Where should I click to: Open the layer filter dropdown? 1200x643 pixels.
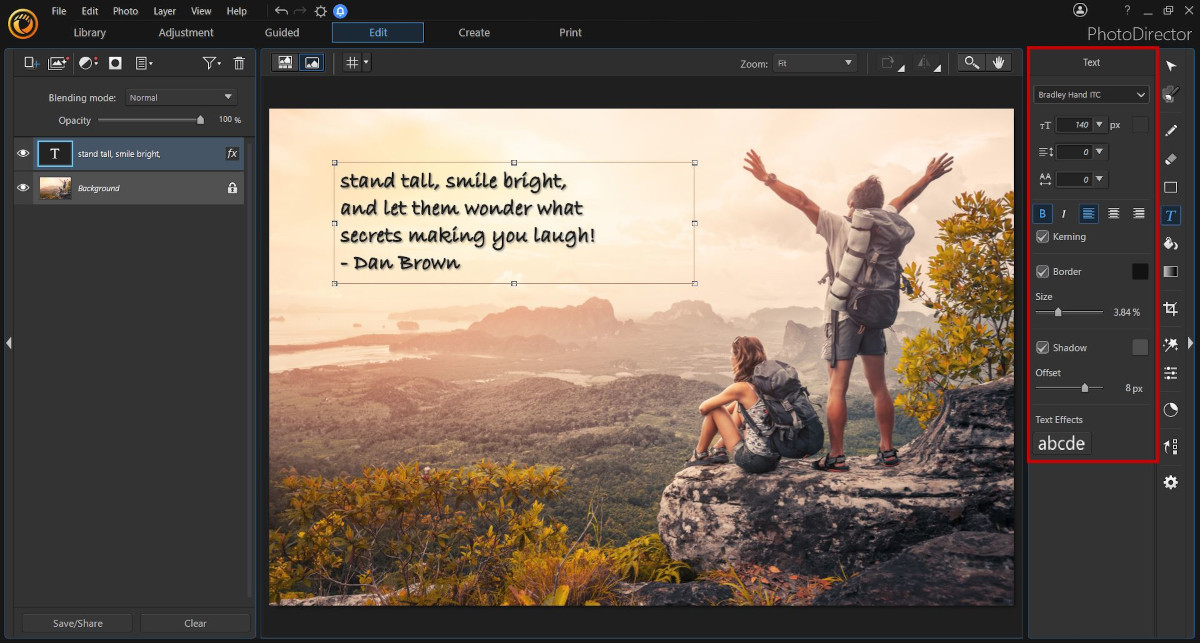click(211, 63)
